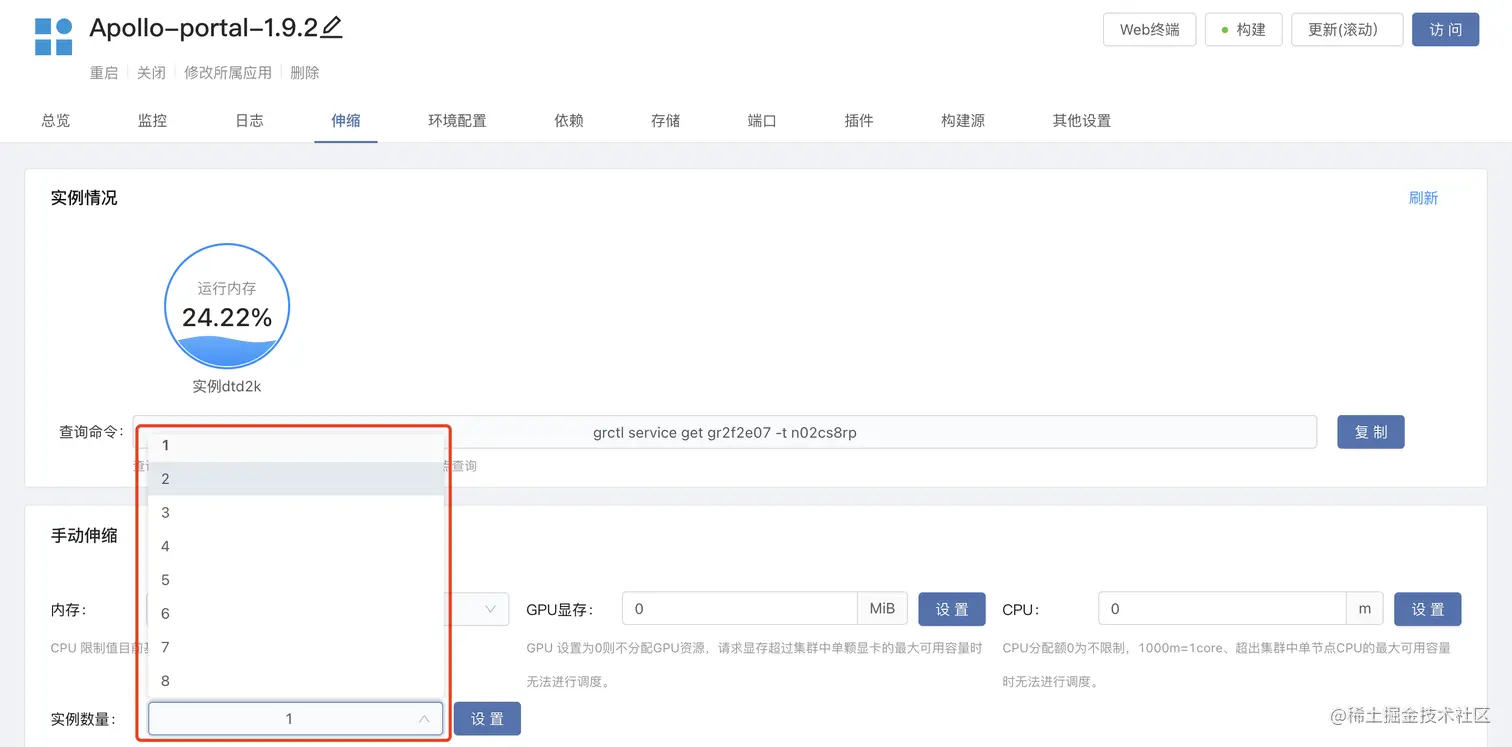This screenshot has width=1512, height=747.
Task: Go to the 依赖 tab
Action: click(569, 120)
